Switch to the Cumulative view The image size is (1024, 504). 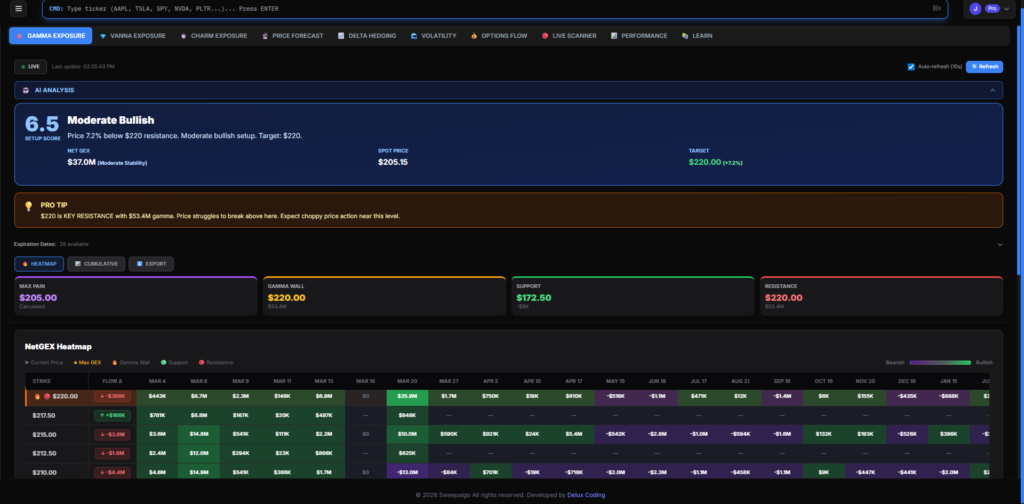pos(98,264)
